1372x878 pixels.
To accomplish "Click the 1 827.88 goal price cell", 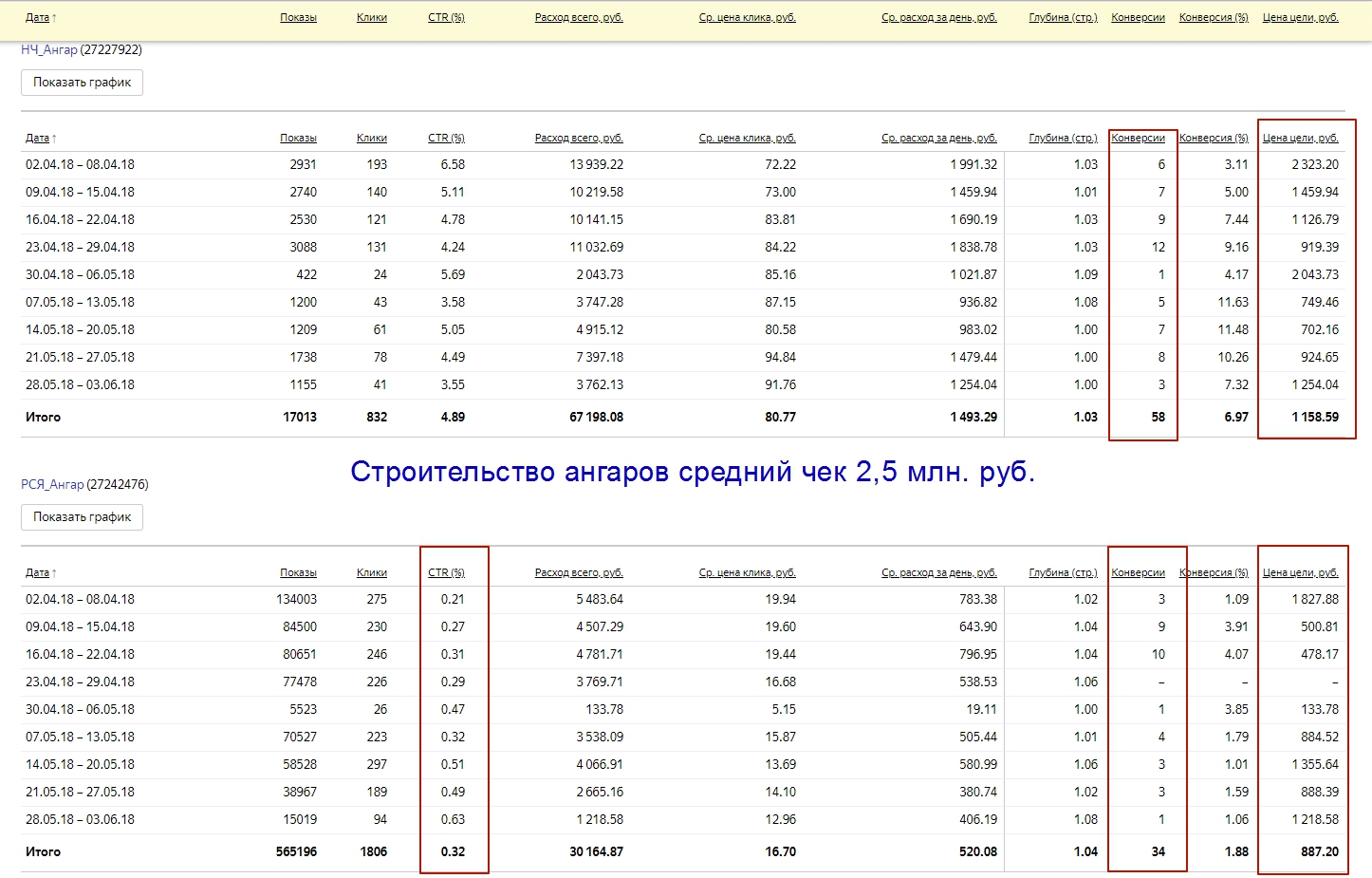I will (x=1315, y=599).
